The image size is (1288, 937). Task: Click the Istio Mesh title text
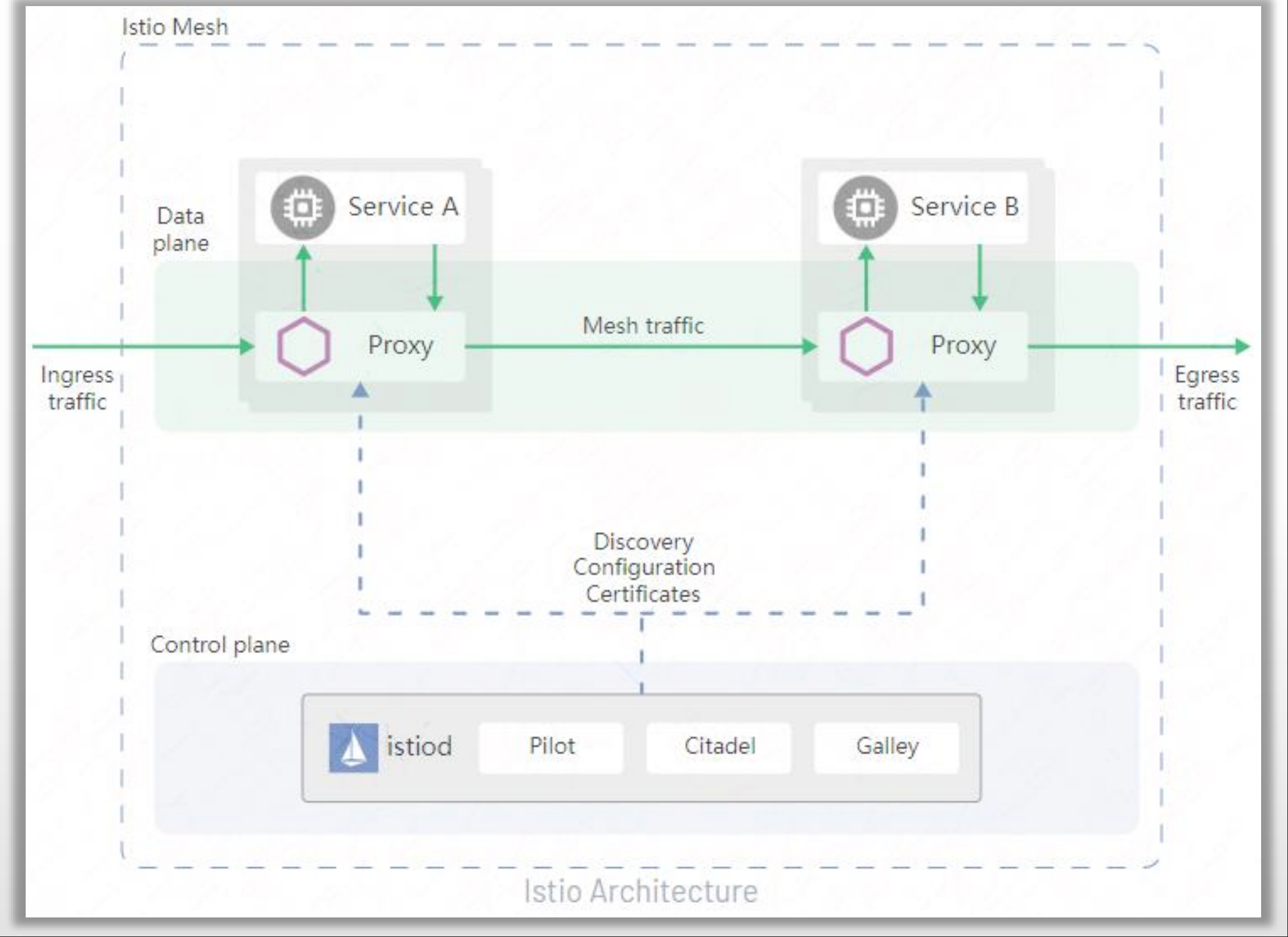pos(175,27)
